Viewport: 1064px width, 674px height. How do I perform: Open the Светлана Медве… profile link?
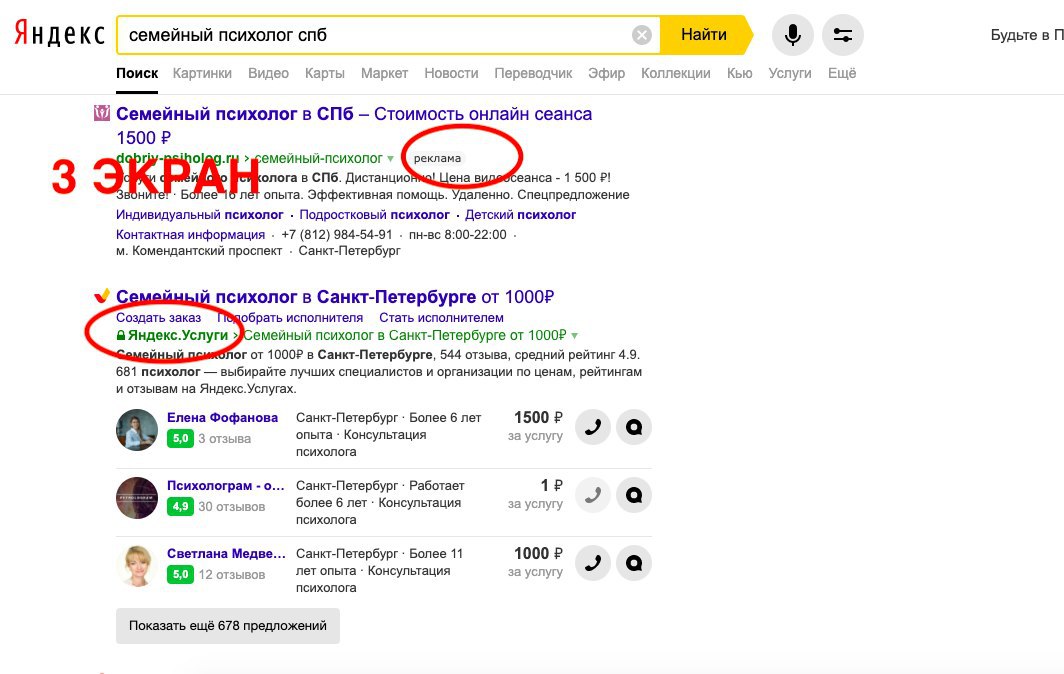226,553
